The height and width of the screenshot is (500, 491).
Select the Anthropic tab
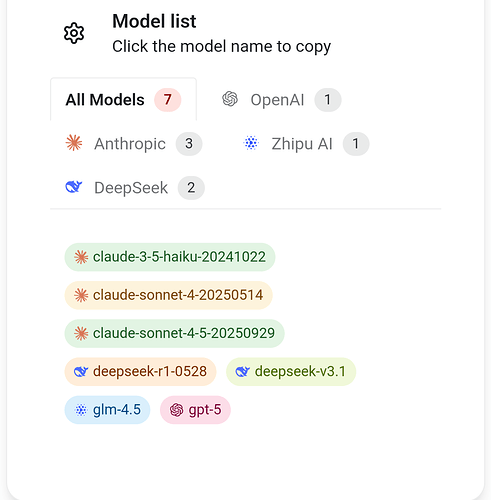134,144
